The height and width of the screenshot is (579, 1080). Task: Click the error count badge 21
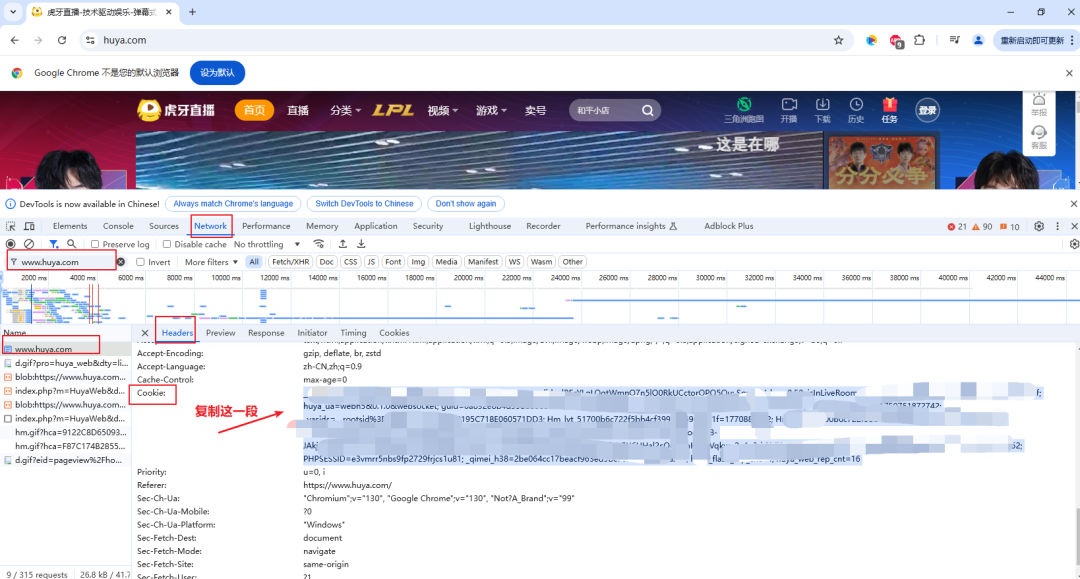(957, 227)
